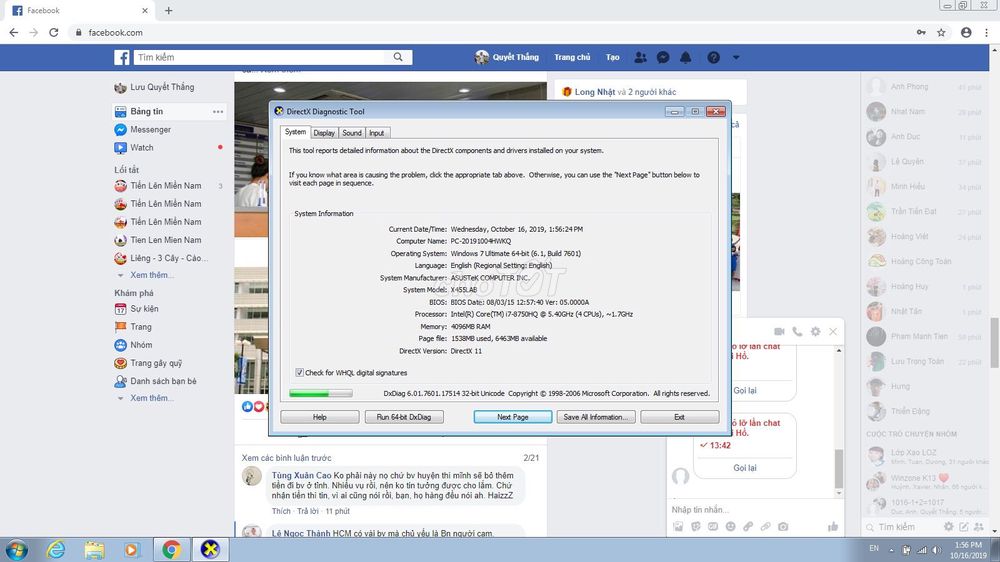Open Liêng - 3 Cây - Cào shortcut
Viewport: 1000px width, 562px height.
tap(161, 258)
